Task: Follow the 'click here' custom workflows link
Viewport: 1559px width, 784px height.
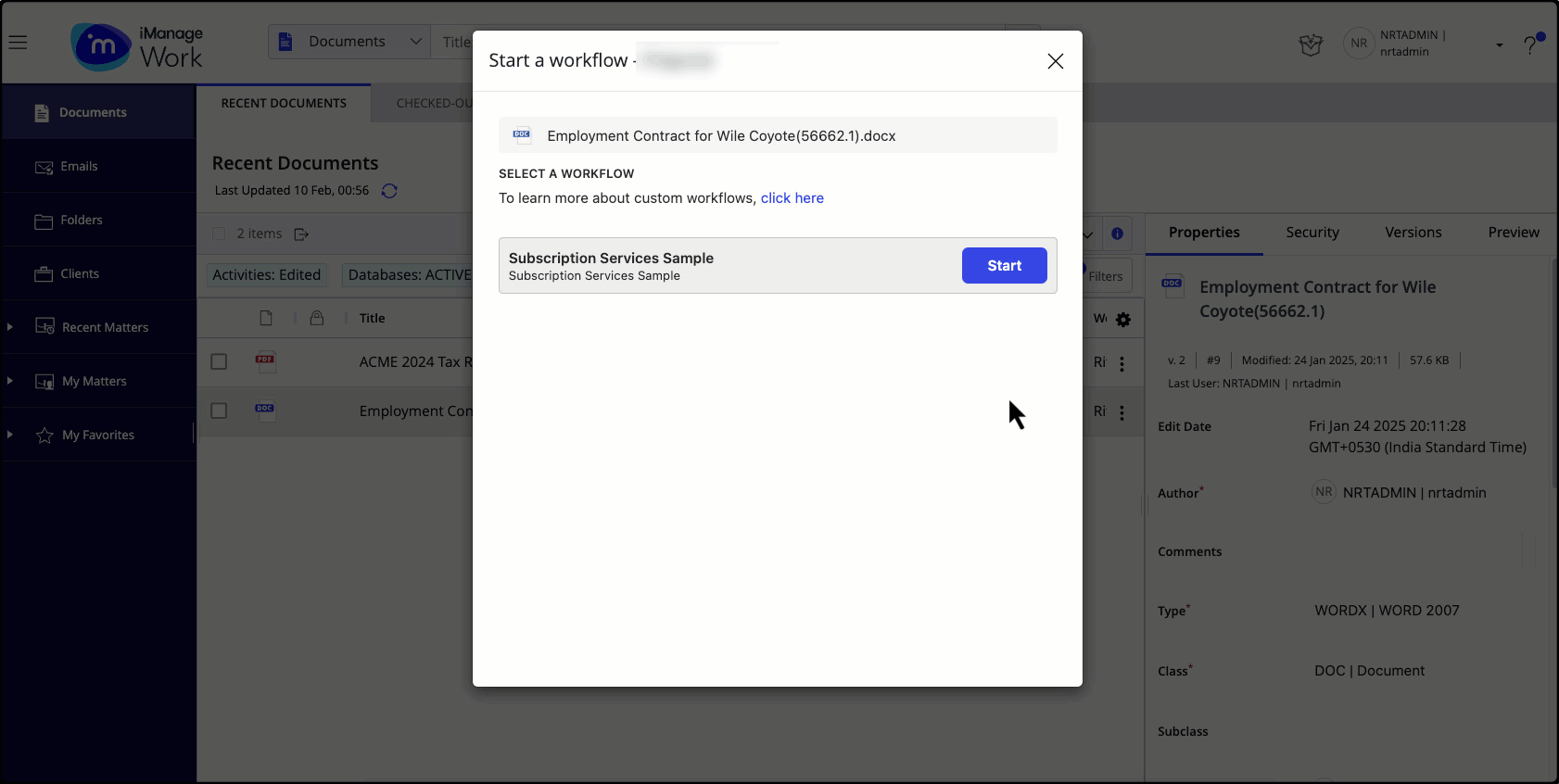Action: point(792,198)
